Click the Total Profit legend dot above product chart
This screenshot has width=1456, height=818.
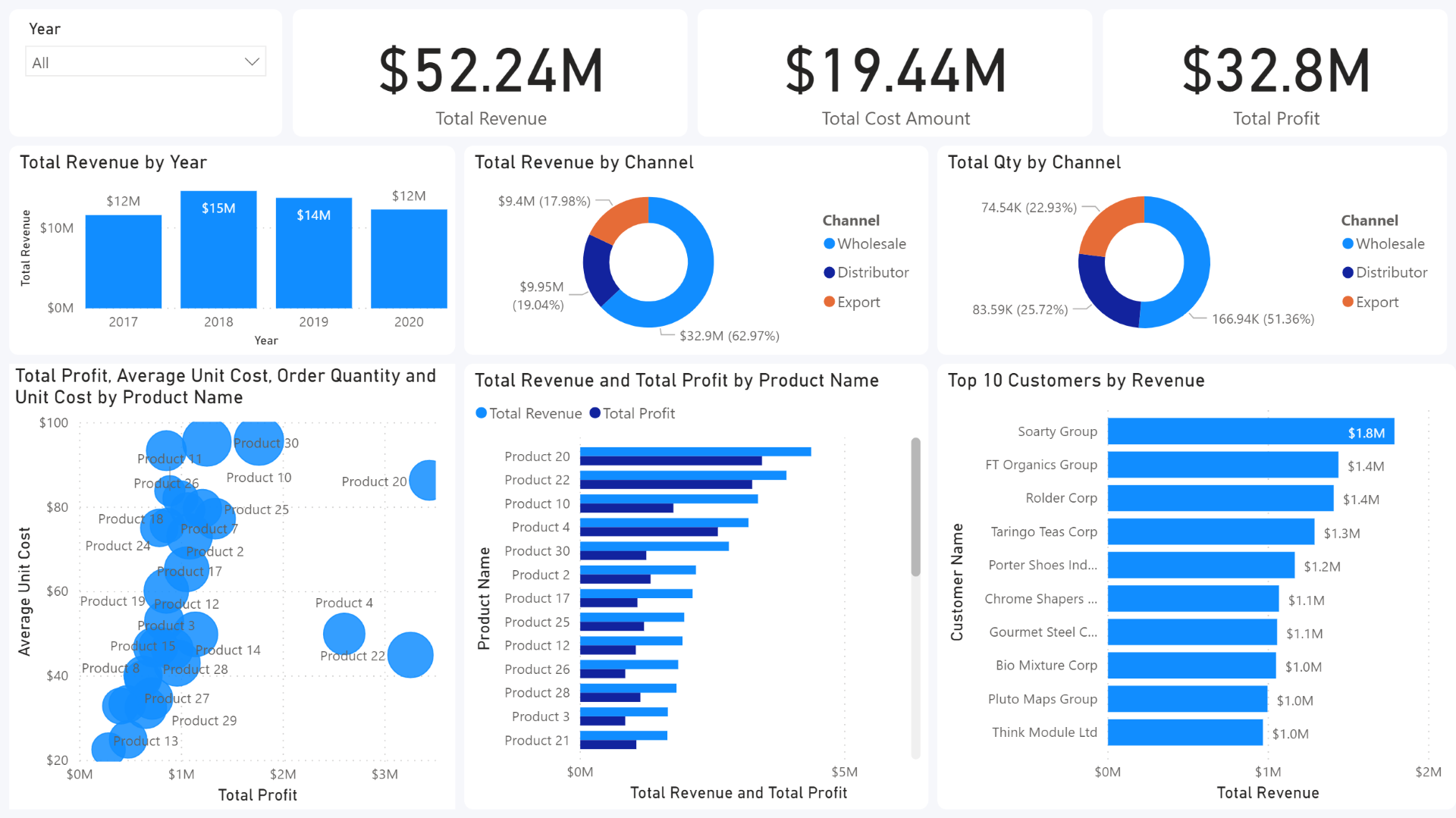click(x=595, y=413)
